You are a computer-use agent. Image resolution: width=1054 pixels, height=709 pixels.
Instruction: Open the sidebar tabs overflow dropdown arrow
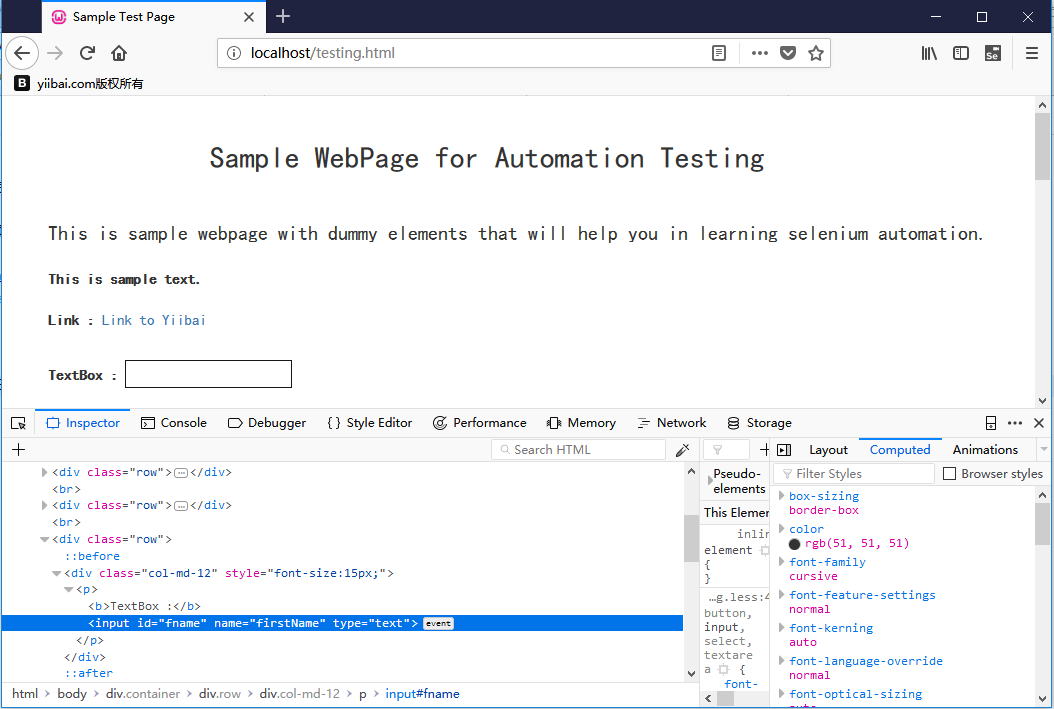1043,449
